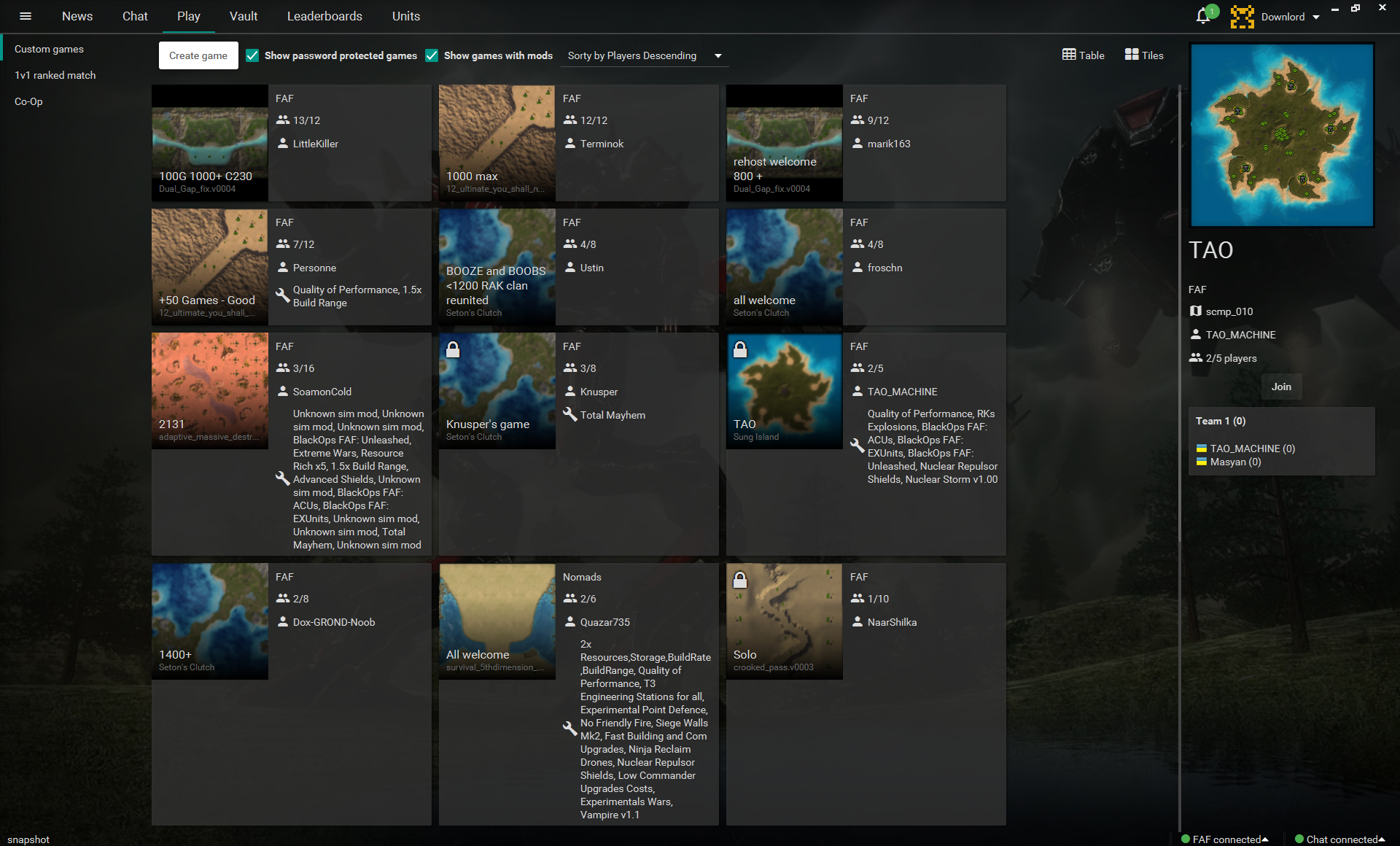Collapse the Chat connected status chevron
Viewport: 1400px width, 846px height.
pyautogui.click(x=1382, y=839)
